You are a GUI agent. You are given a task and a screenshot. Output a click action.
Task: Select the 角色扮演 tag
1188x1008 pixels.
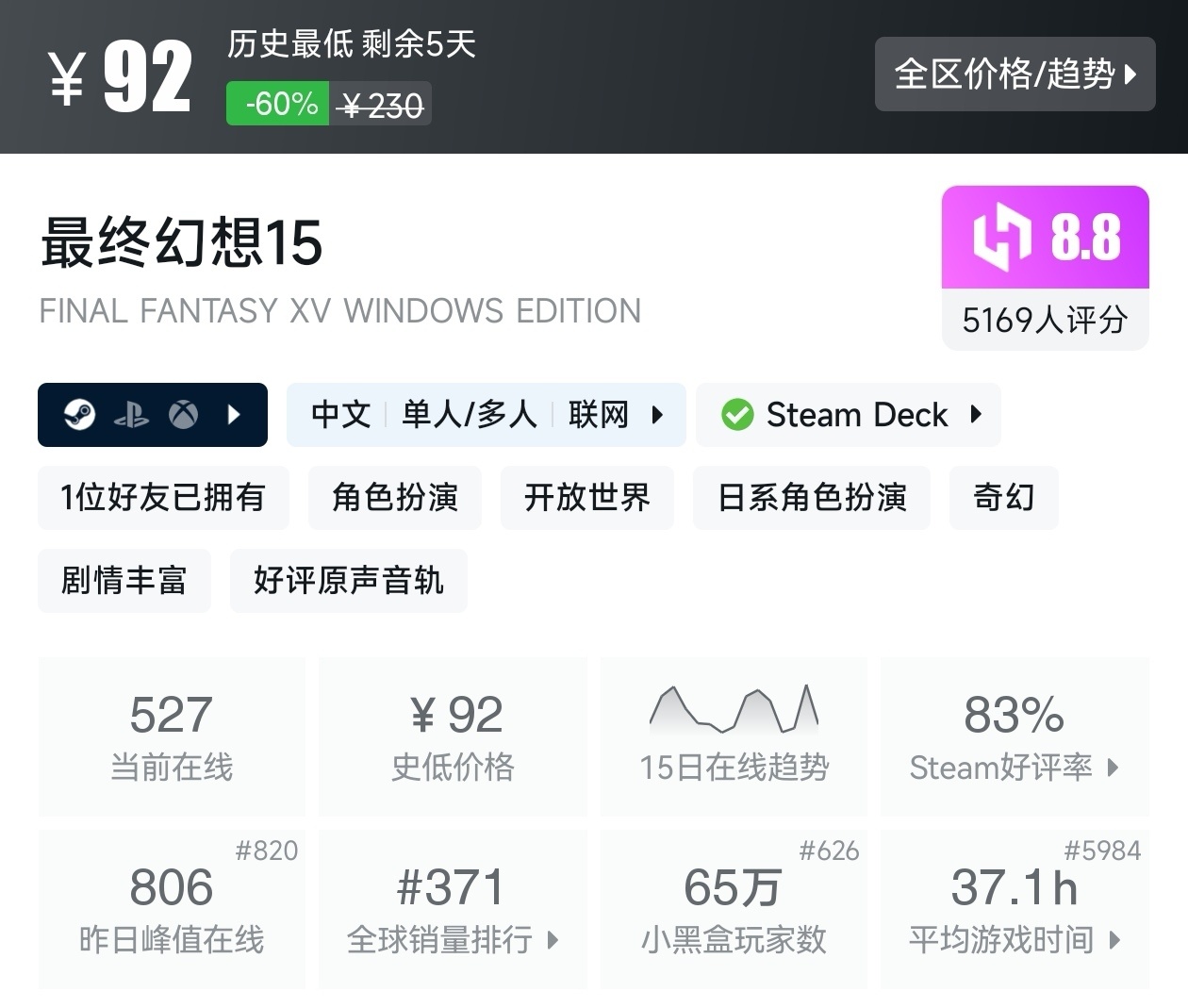point(395,497)
